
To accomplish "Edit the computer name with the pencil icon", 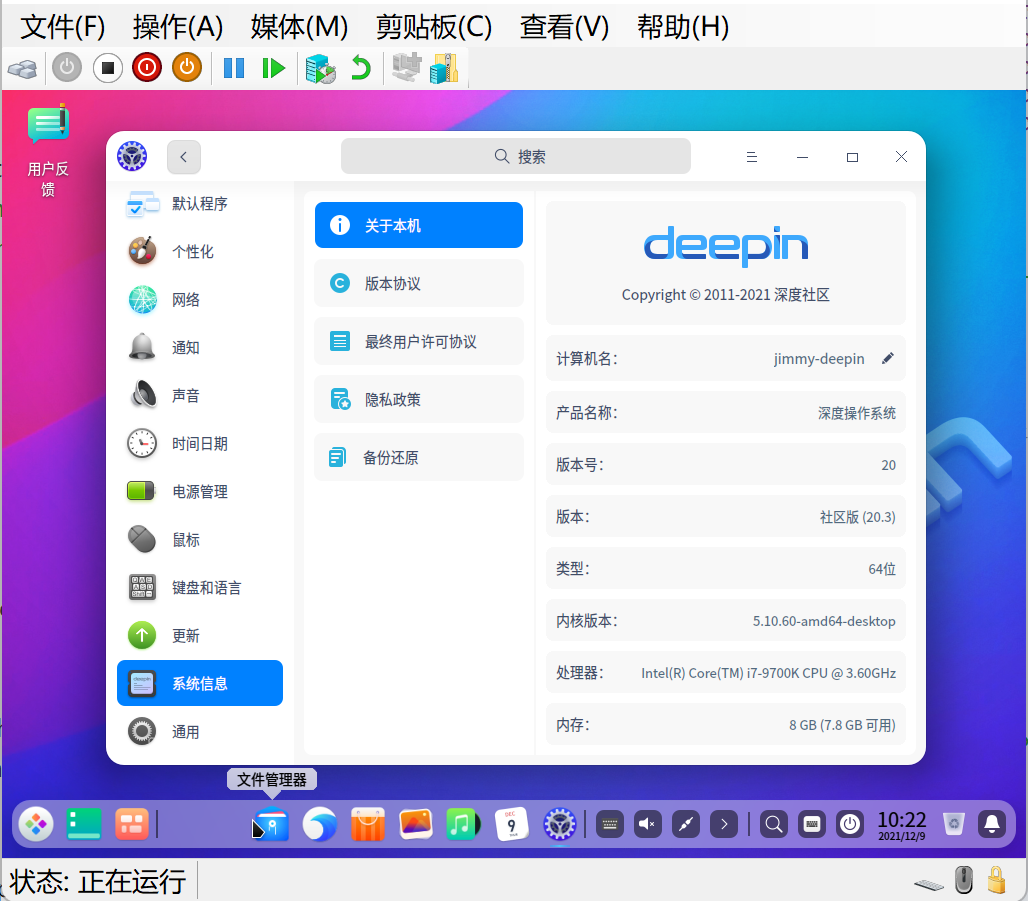I will point(888,358).
